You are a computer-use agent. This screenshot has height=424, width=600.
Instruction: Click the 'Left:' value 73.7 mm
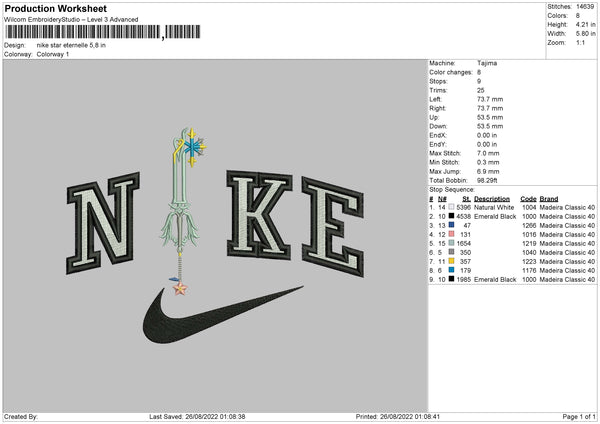coord(490,99)
